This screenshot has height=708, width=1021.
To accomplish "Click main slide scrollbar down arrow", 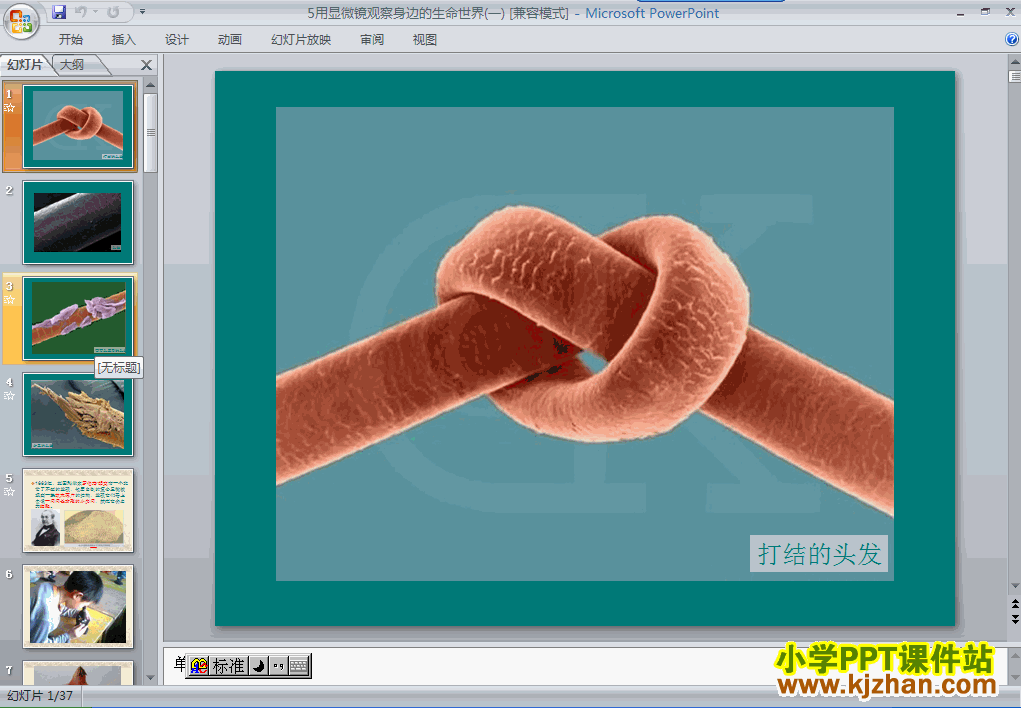I will click(1014, 586).
